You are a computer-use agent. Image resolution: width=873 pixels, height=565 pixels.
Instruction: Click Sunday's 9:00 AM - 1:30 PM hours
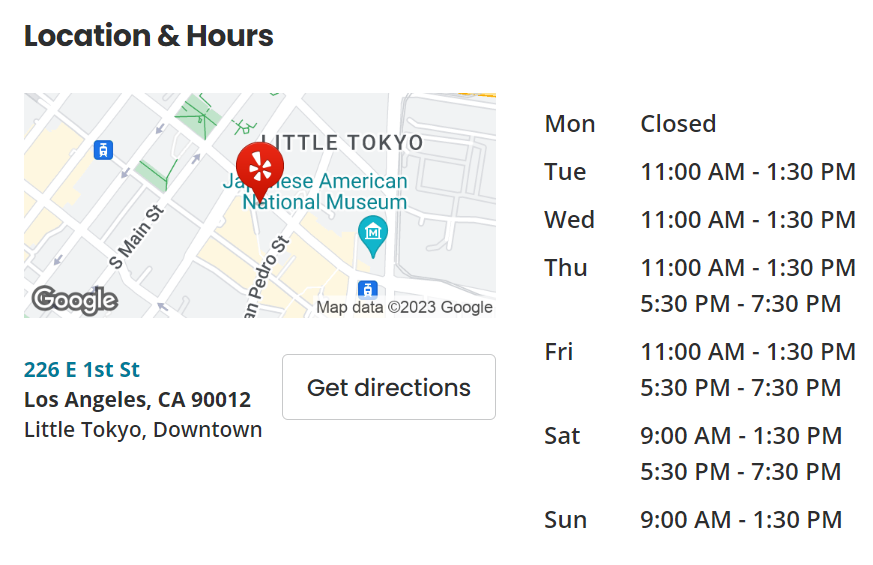tap(741, 520)
